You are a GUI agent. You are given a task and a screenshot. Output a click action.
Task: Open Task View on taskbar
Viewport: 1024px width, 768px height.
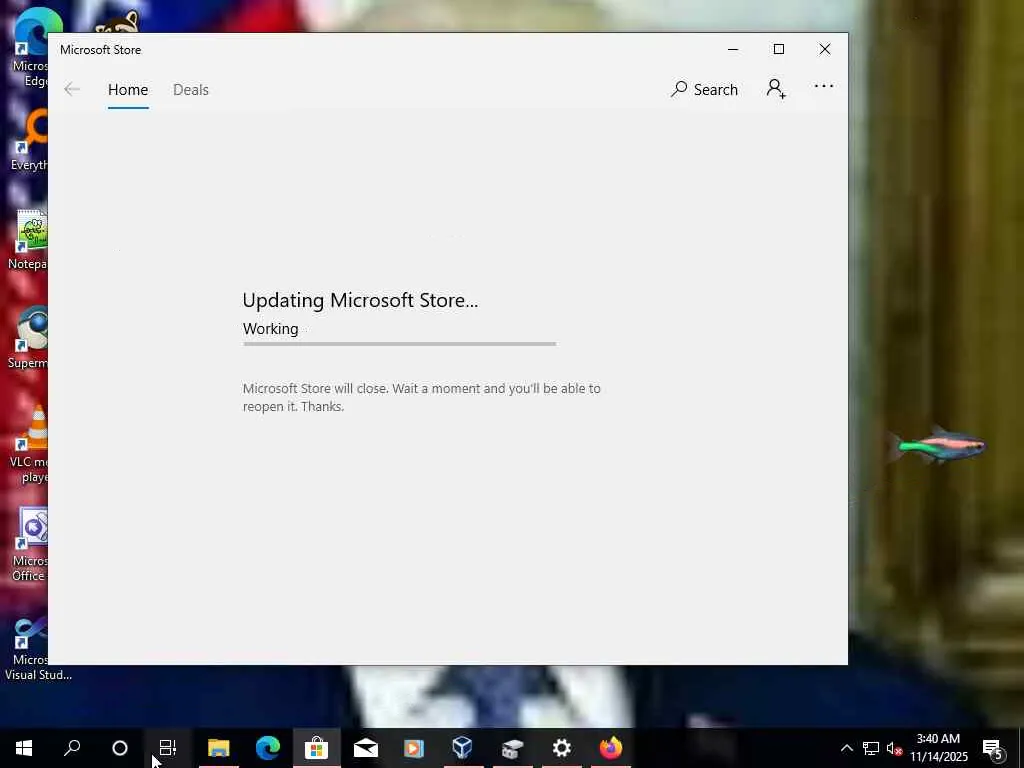pos(168,748)
